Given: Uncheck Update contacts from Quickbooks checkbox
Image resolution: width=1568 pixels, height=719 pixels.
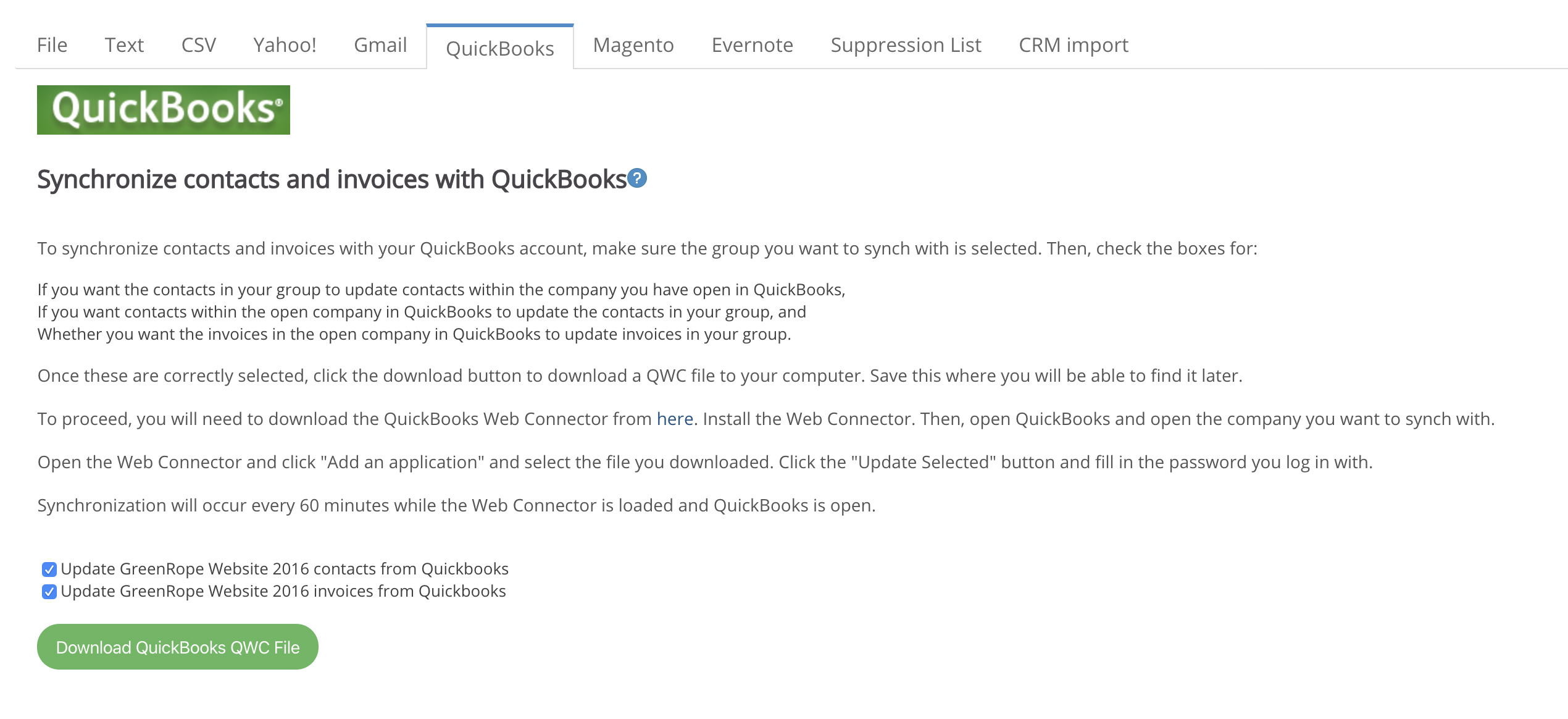Looking at the screenshot, I should (x=49, y=569).
